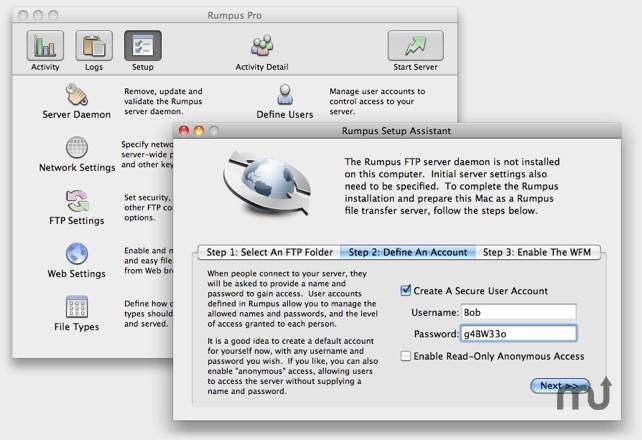Image resolution: width=642 pixels, height=440 pixels.
Task: Click the 'Password:' label
Action: 436,334
